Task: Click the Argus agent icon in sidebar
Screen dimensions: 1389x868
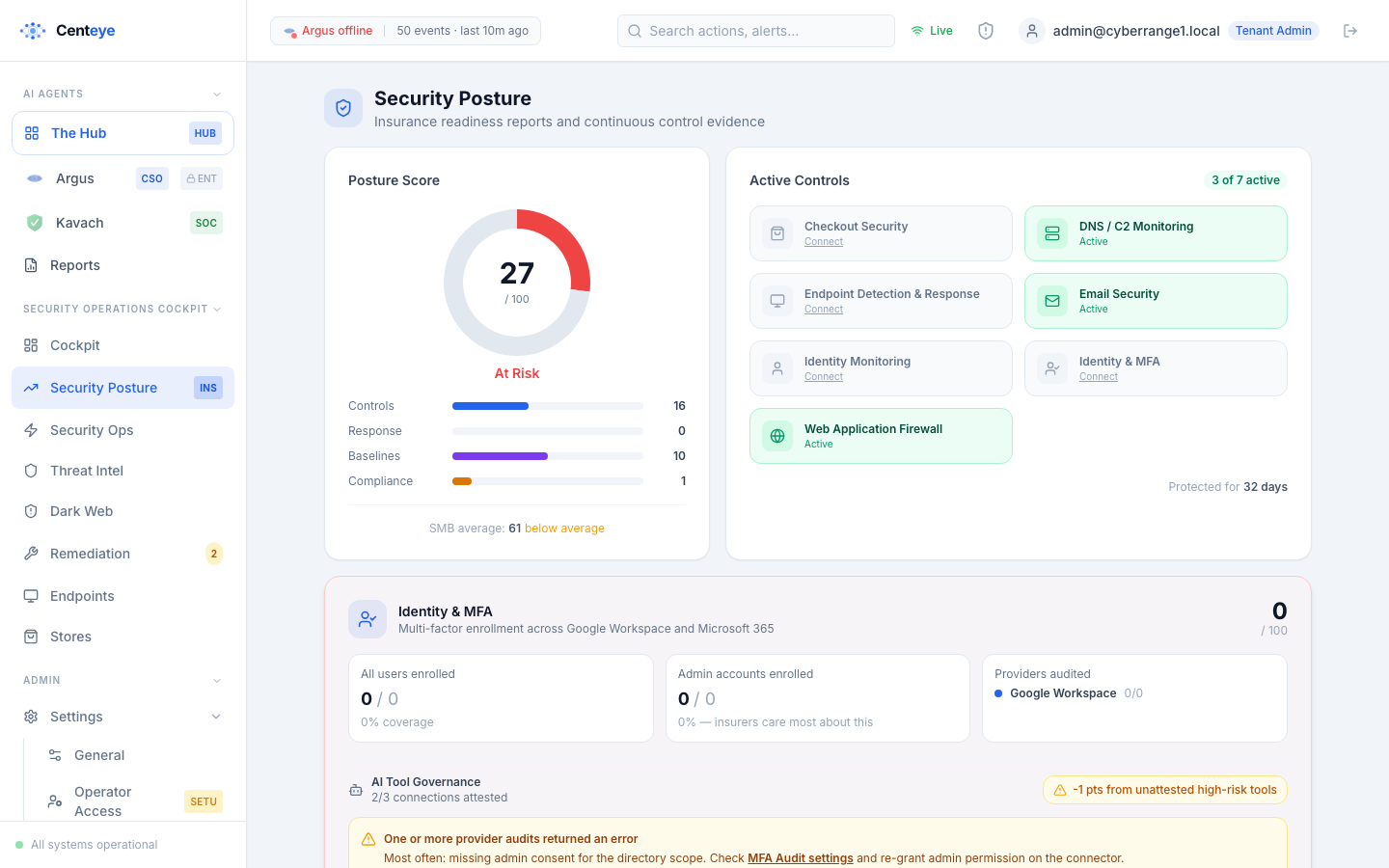Action: point(35,178)
